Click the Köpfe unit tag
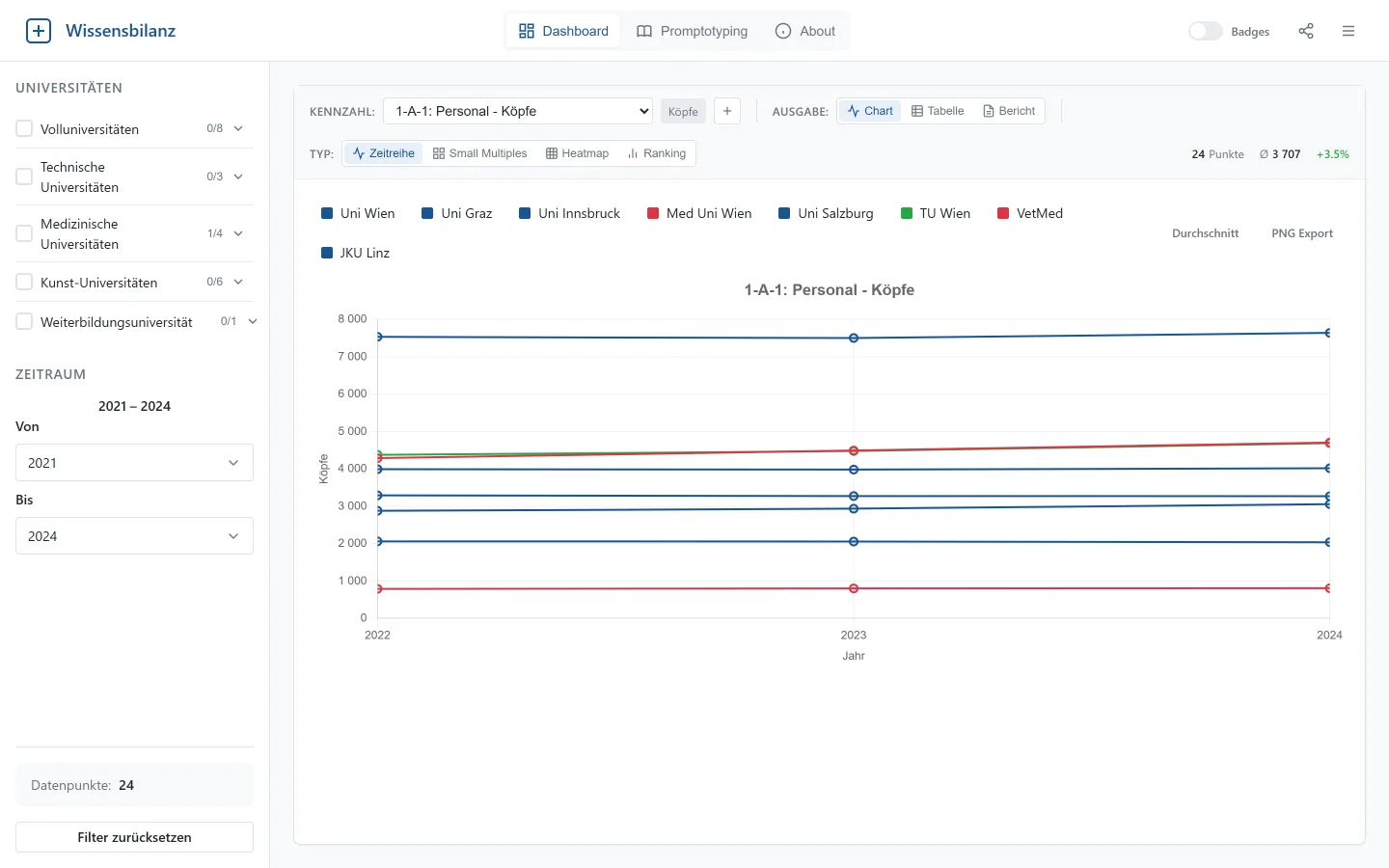 tap(683, 112)
